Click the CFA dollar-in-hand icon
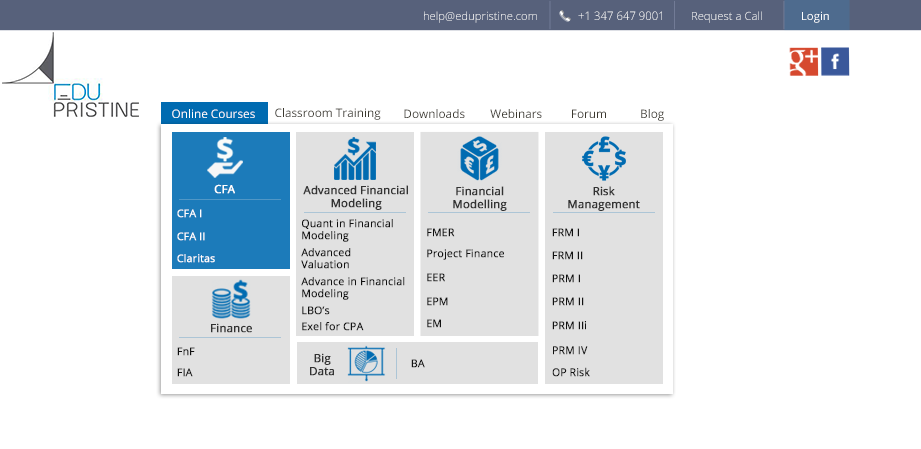Screen dimensions: 921x449 225,158
